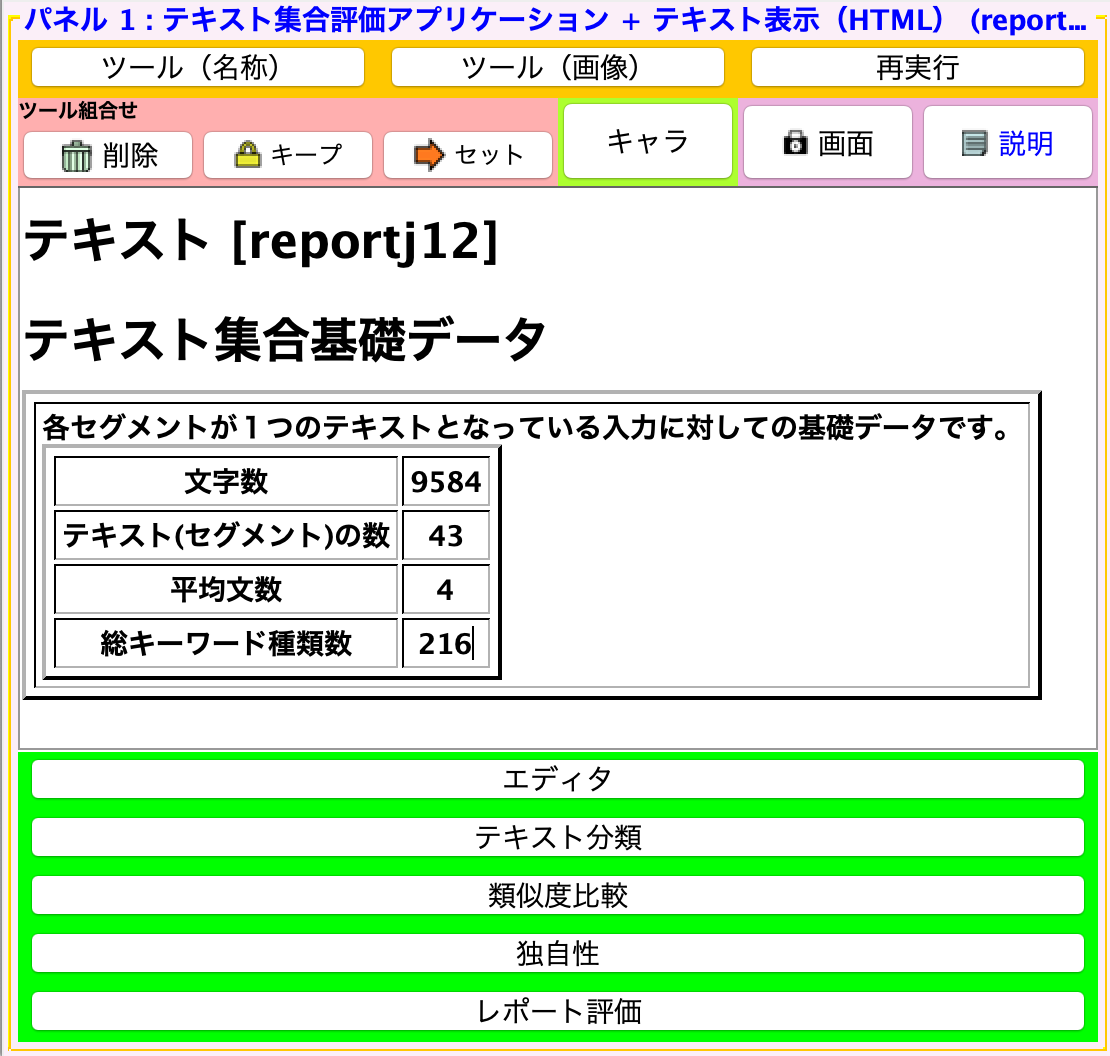Click the document icon on the 説明 button
Viewport: 1110px width, 1056px height.
tap(972, 142)
